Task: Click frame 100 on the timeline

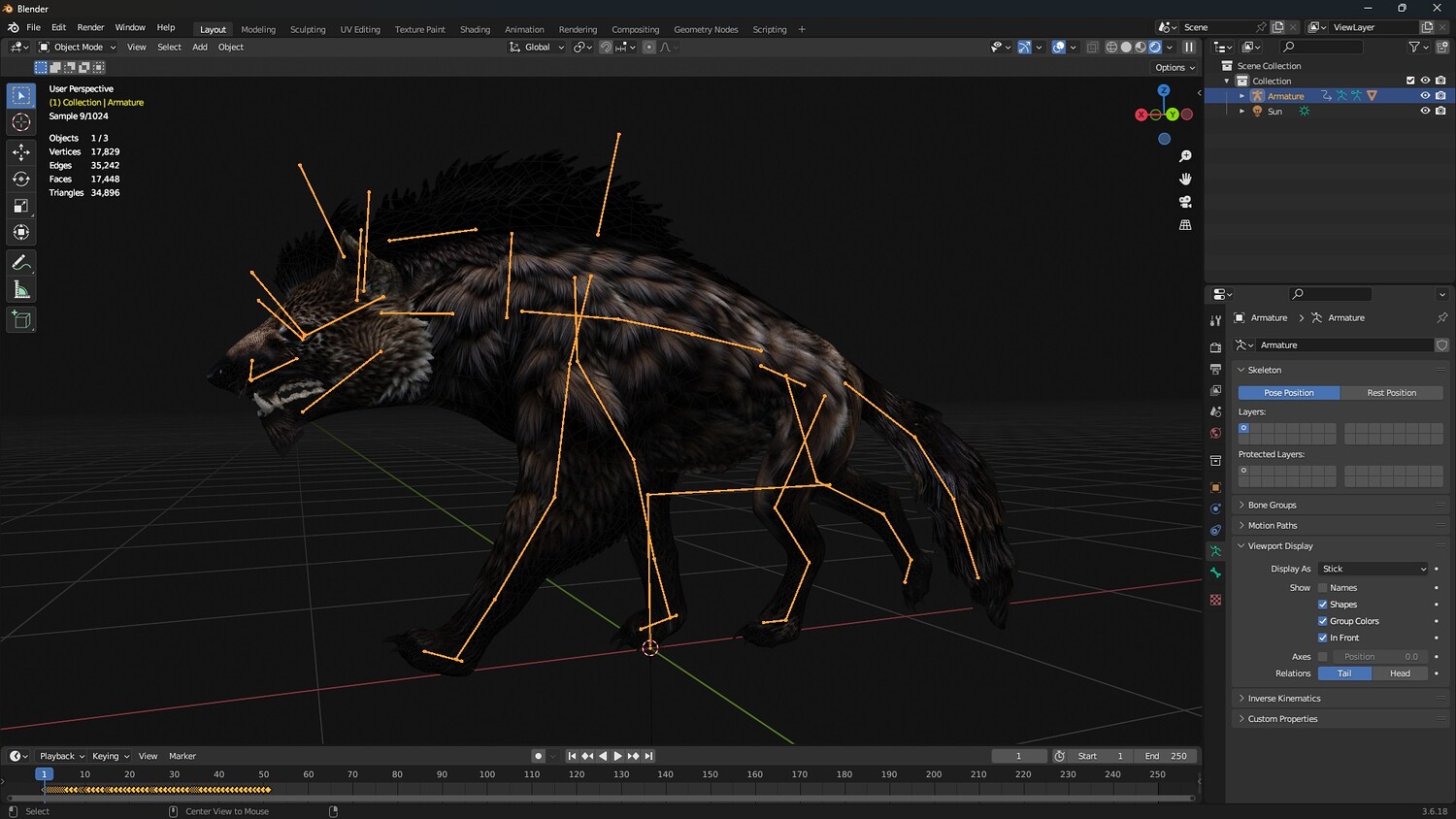Action: click(x=487, y=774)
